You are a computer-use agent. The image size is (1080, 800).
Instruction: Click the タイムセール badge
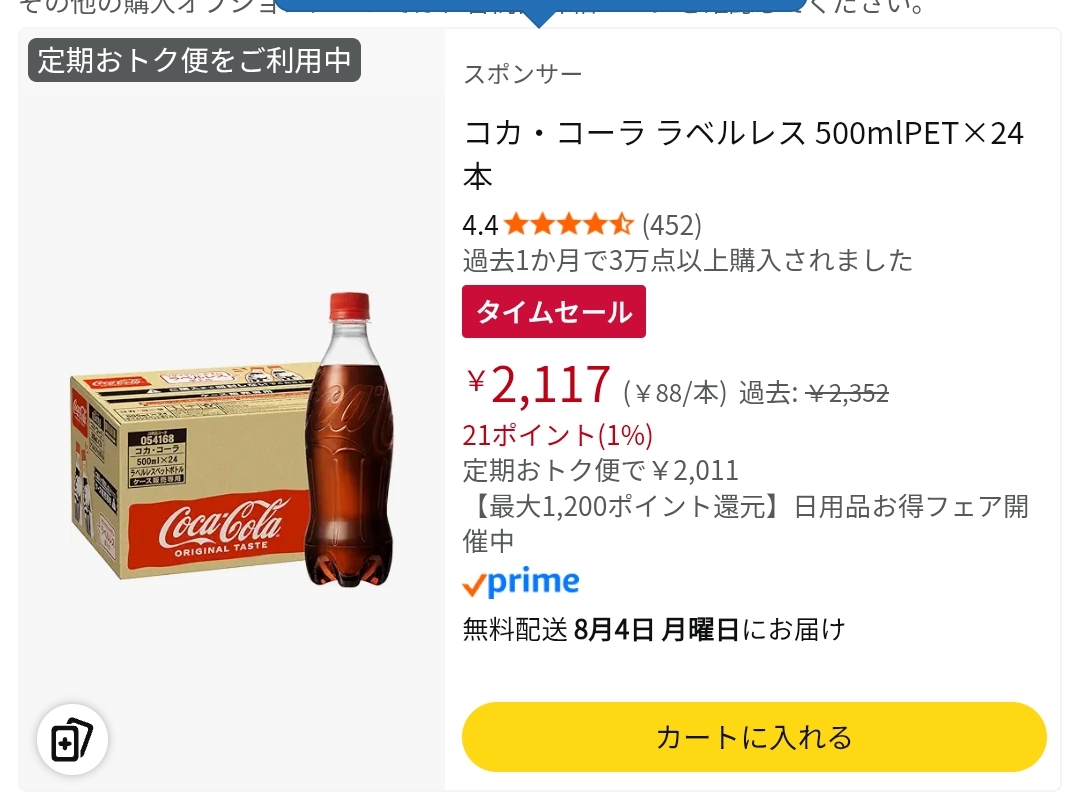(554, 311)
